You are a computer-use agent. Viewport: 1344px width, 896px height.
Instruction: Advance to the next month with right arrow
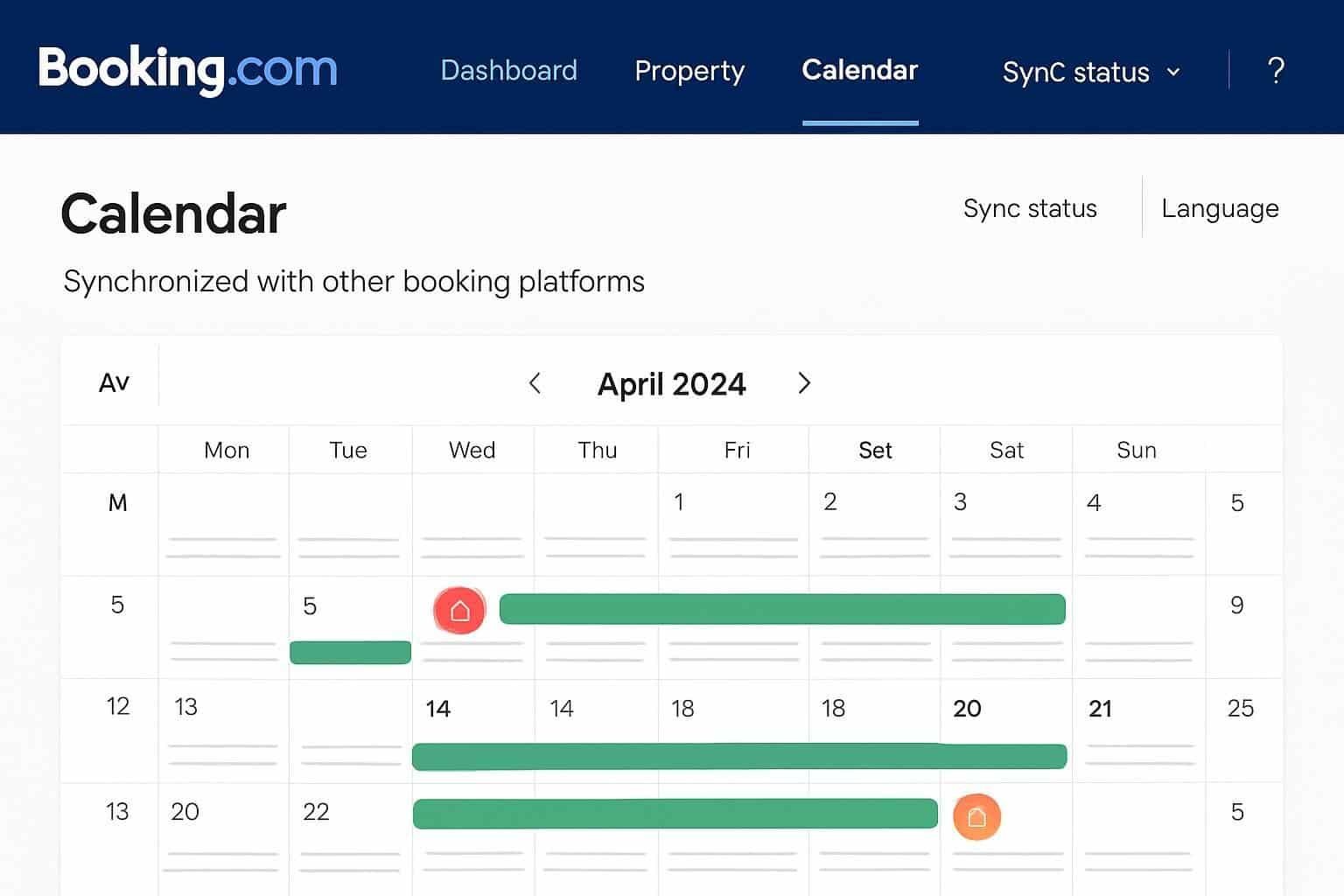click(803, 383)
